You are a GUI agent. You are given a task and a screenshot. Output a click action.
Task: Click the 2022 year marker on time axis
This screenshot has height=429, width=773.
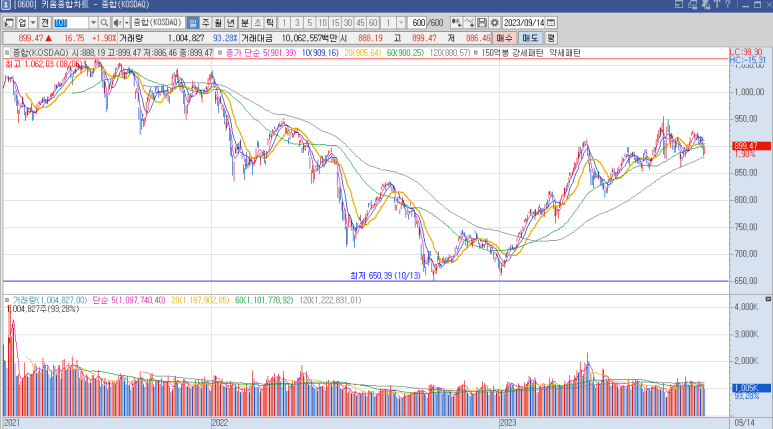pyautogui.click(x=220, y=423)
